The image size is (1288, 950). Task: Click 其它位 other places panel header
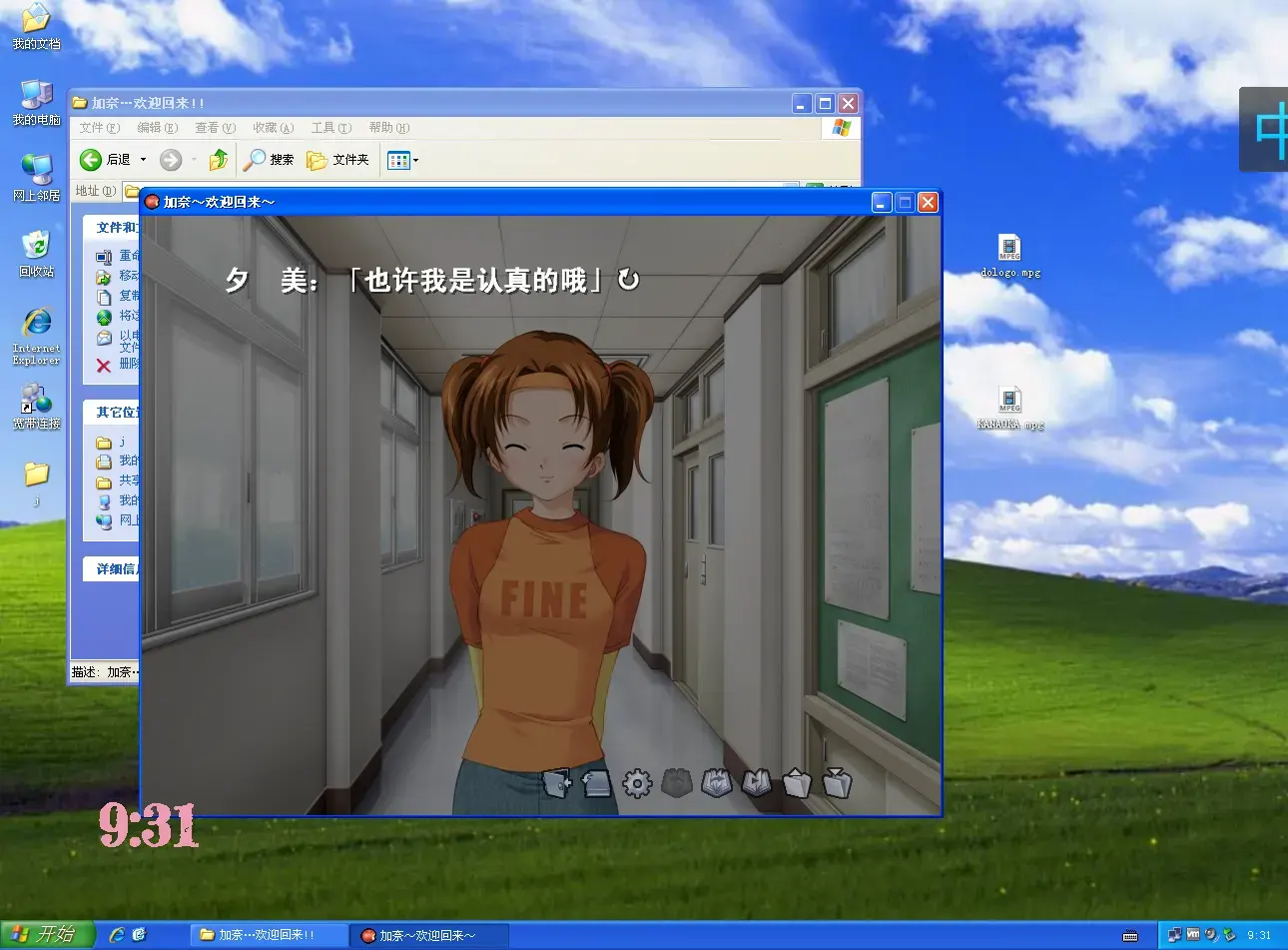click(x=111, y=413)
